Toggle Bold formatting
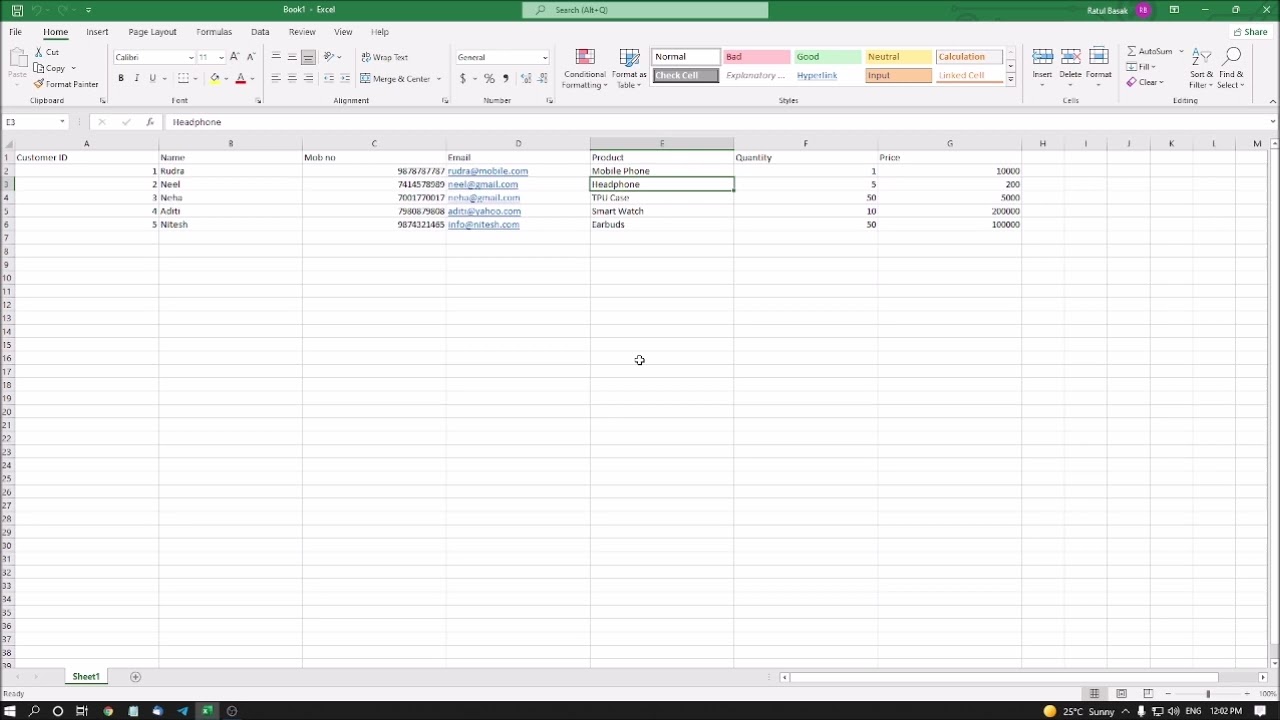The width and height of the screenshot is (1280, 720). click(x=121, y=78)
